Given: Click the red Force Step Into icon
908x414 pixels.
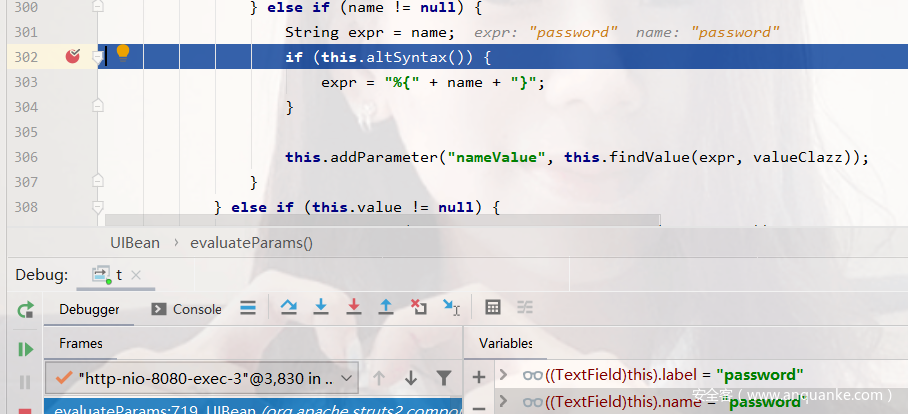Looking at the screenshot, I should click(353, 308).
